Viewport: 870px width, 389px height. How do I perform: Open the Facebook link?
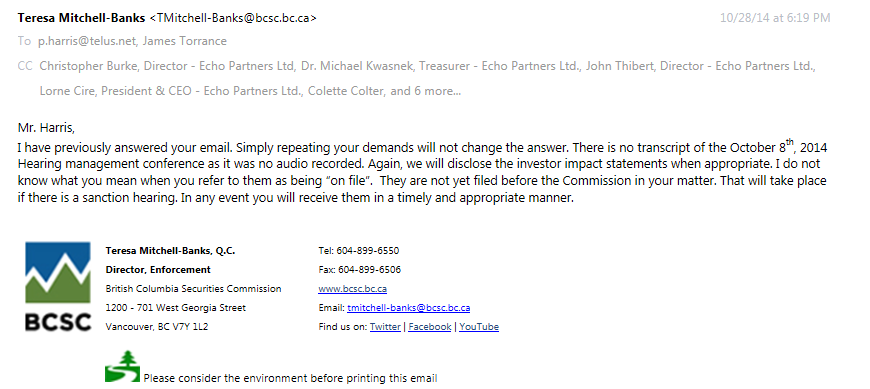(x=429, y=327)
